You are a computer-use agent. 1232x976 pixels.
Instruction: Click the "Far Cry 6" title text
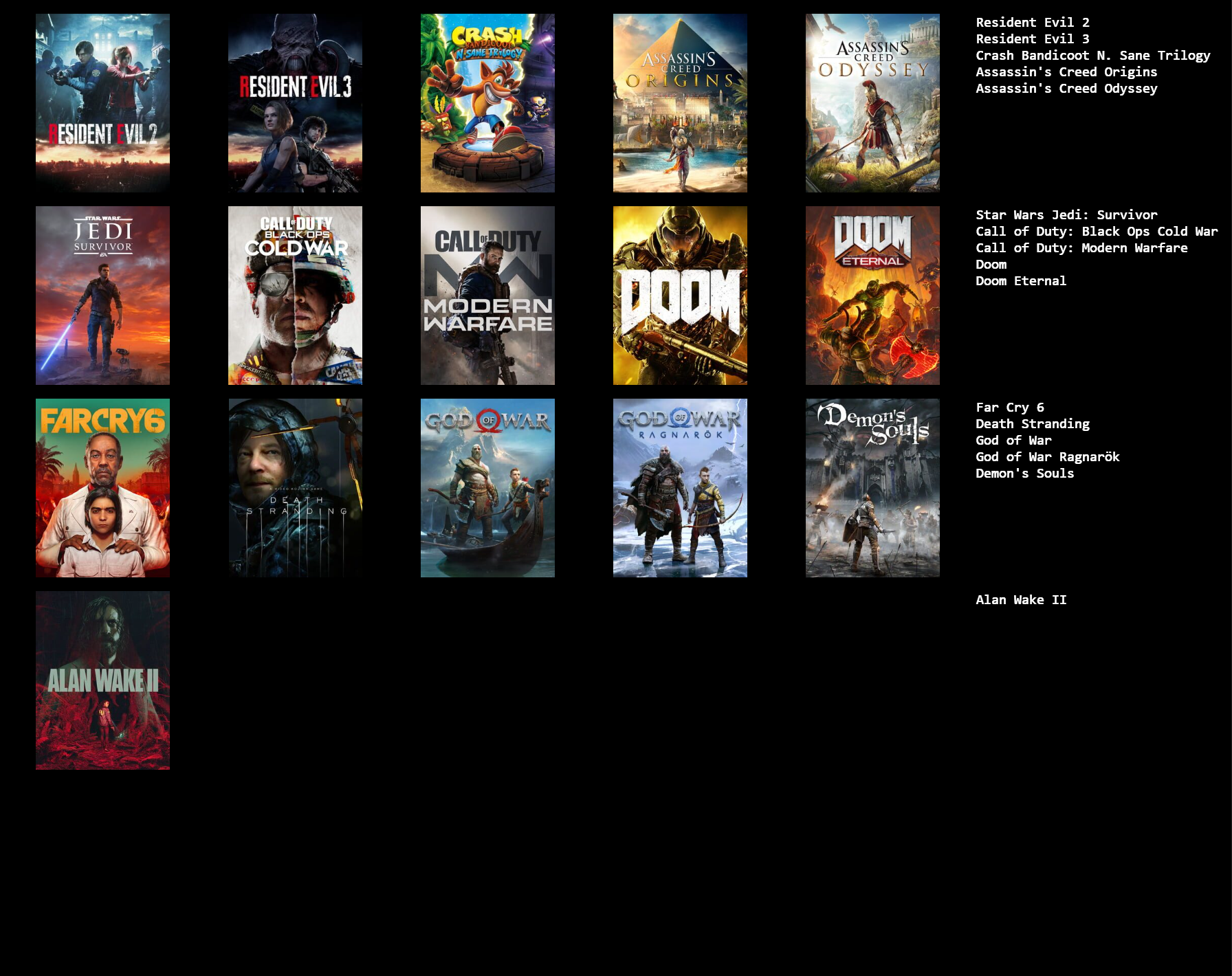coord(1010,408)
